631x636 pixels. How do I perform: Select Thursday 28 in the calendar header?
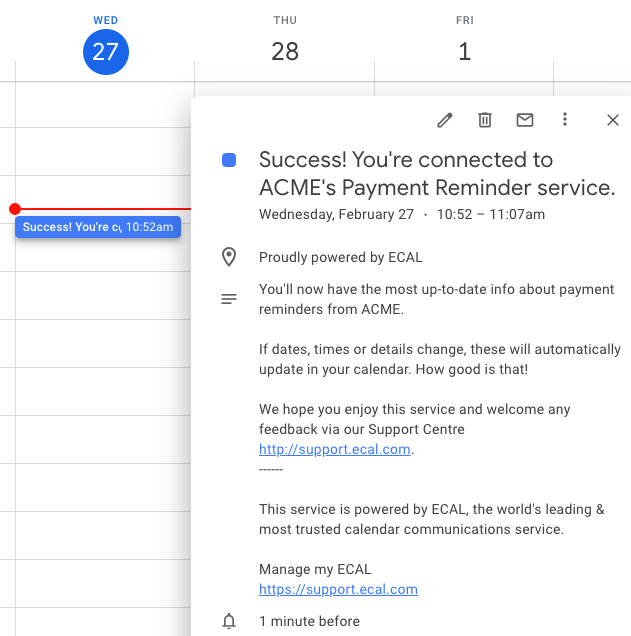tap(285, 52)
